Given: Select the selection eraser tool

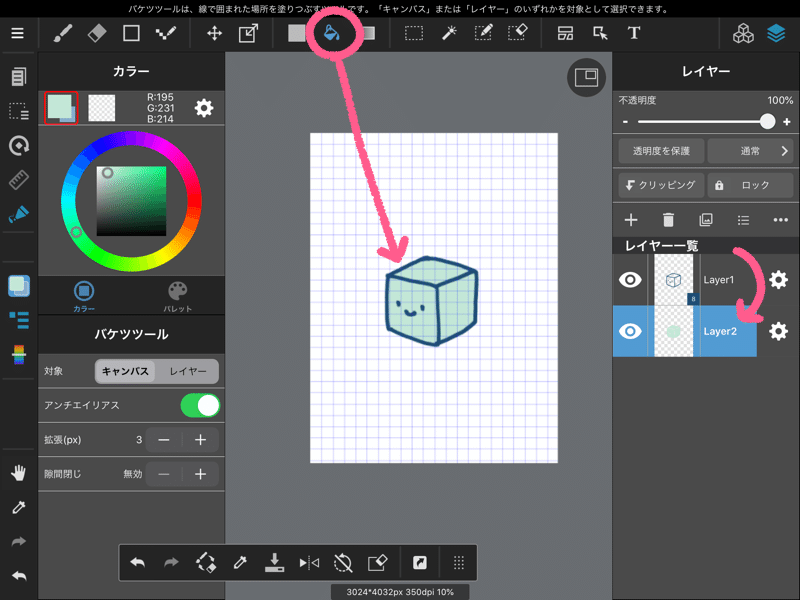Looking at the screenshot, I should pyautogui.click(x=517, y=34).
